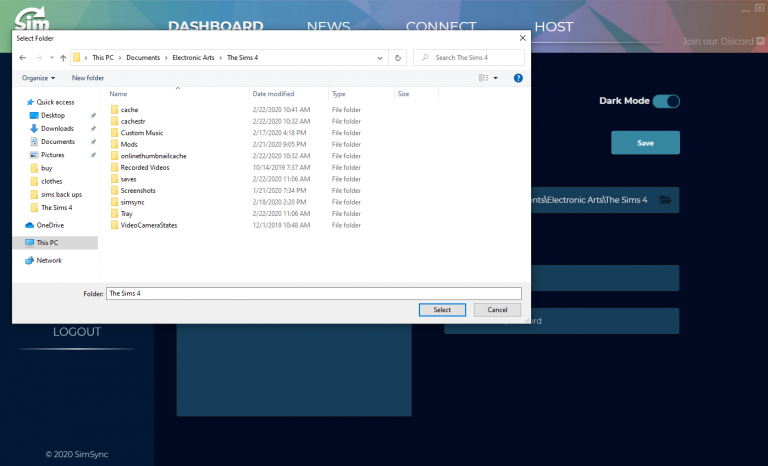Select the onlinethumbnailcache folder
Viewport: 768px width, 466px height.
(153, 156)
